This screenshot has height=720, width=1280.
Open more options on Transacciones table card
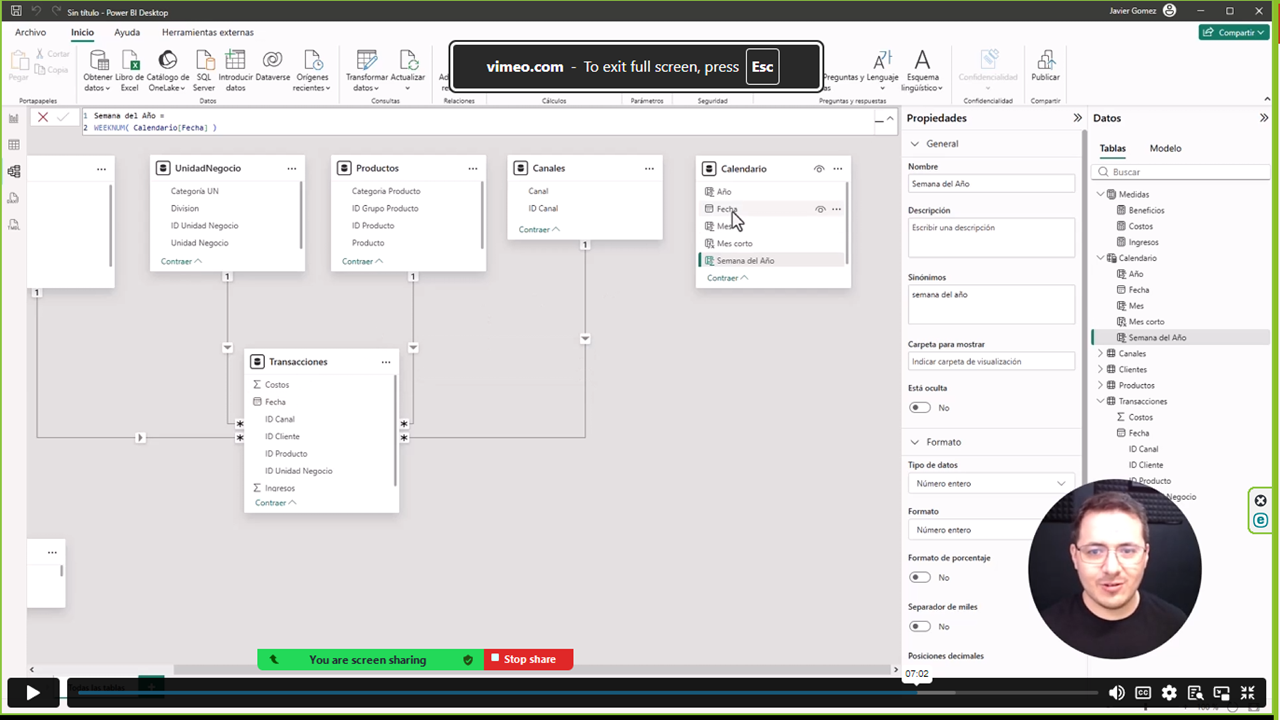tap(386, 362)
